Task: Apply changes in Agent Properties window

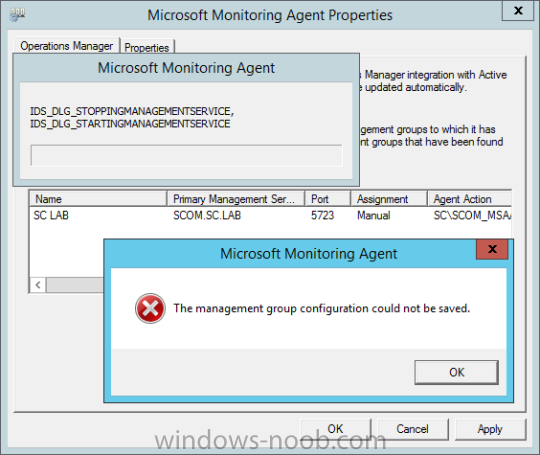Action: pos(490,429)
